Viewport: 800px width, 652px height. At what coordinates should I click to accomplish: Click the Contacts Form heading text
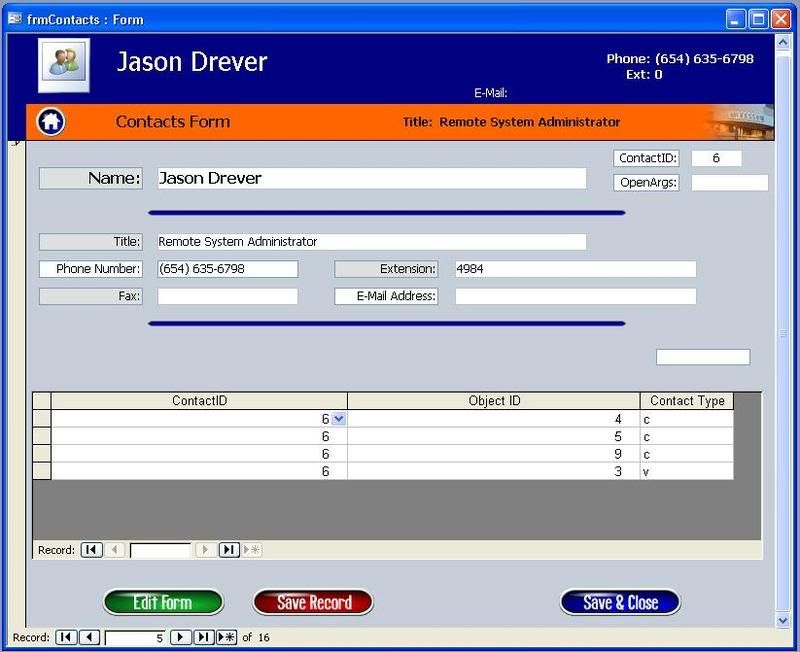(173, 122)
